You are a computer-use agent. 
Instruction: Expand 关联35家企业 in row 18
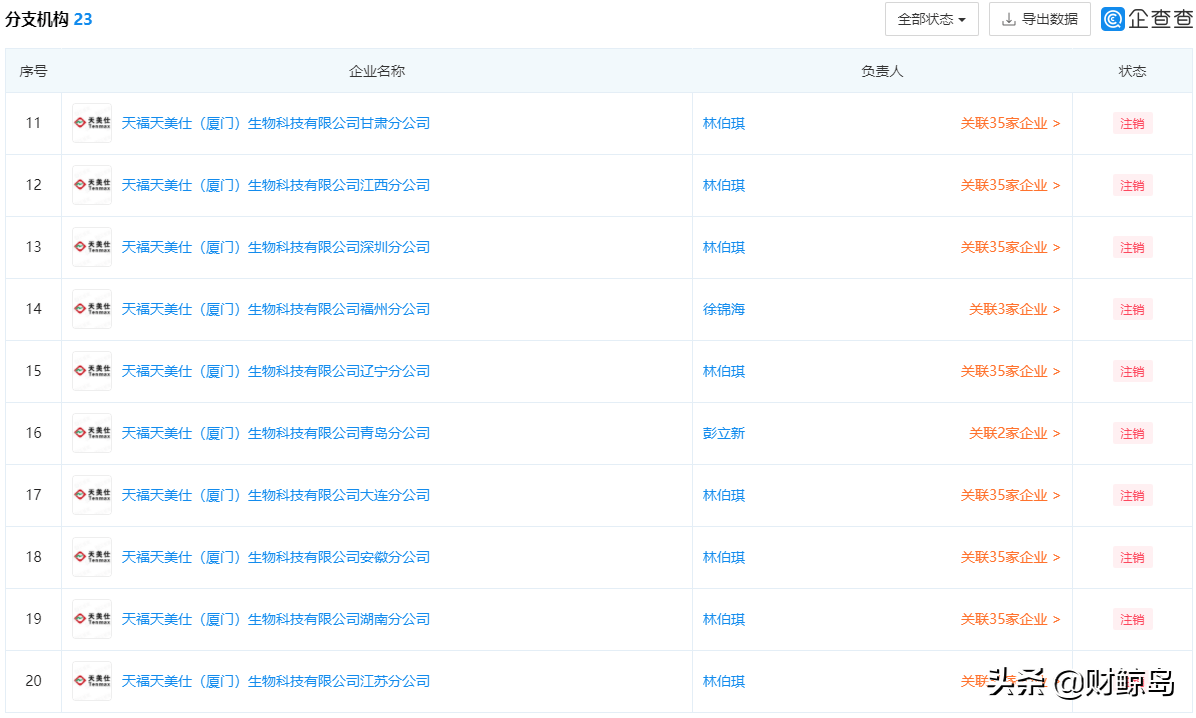pyautogui.click(x=1010, y=557)
